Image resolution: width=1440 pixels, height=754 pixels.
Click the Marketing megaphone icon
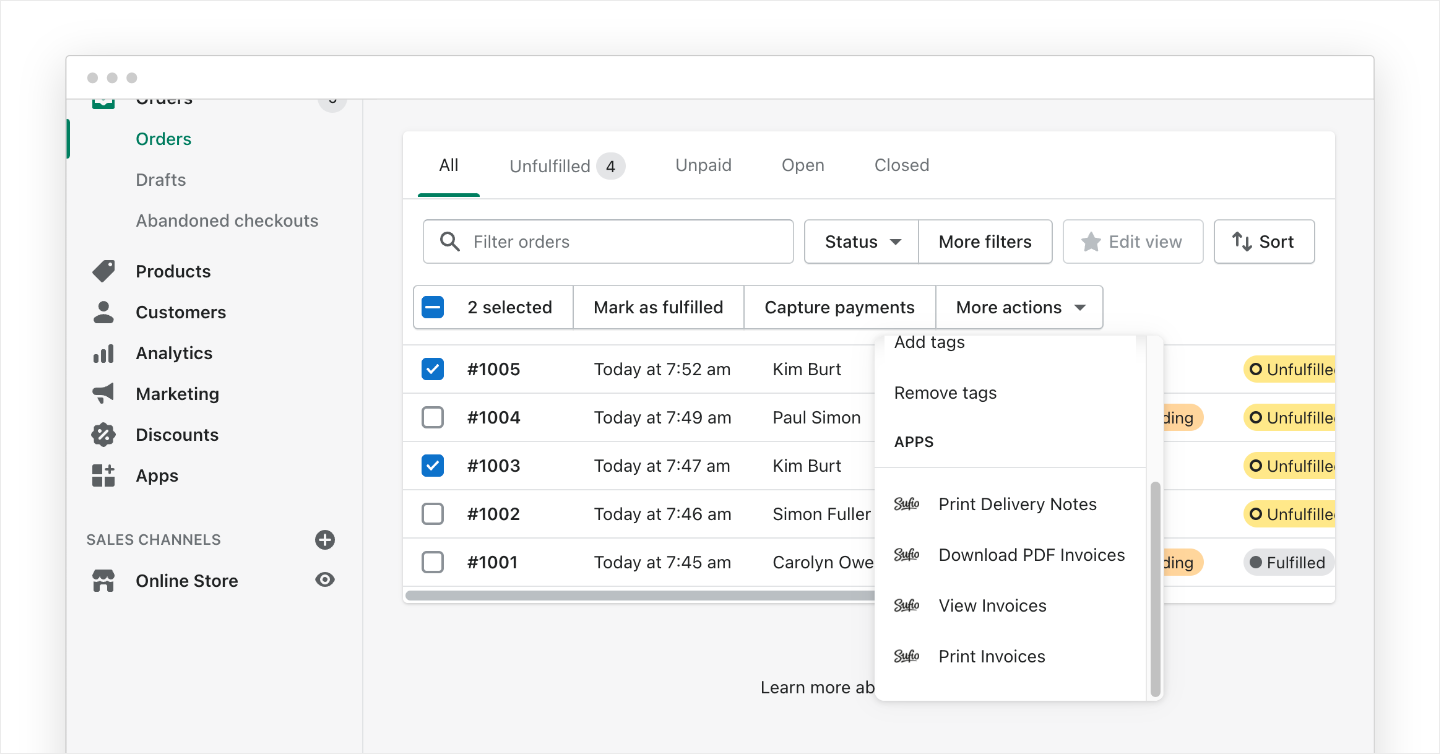pos(103,394)
